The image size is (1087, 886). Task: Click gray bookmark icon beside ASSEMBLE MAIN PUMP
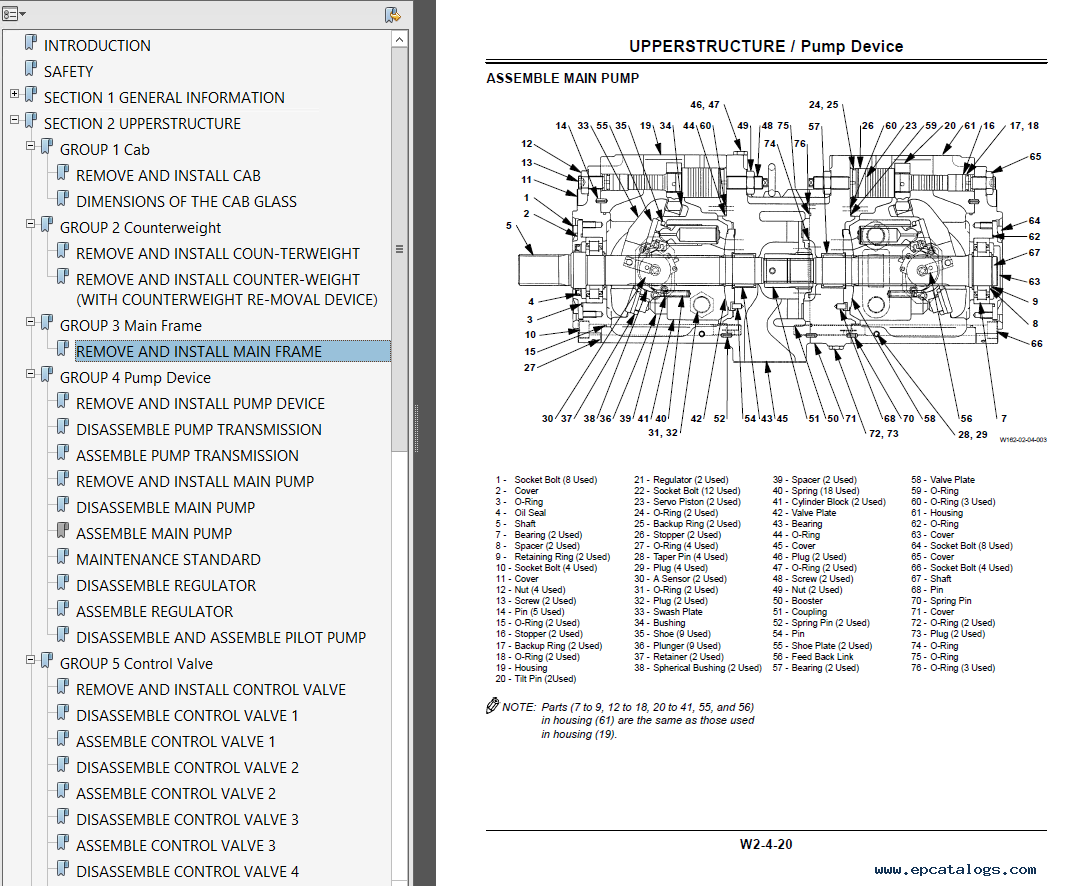click(x=62, y=531)
